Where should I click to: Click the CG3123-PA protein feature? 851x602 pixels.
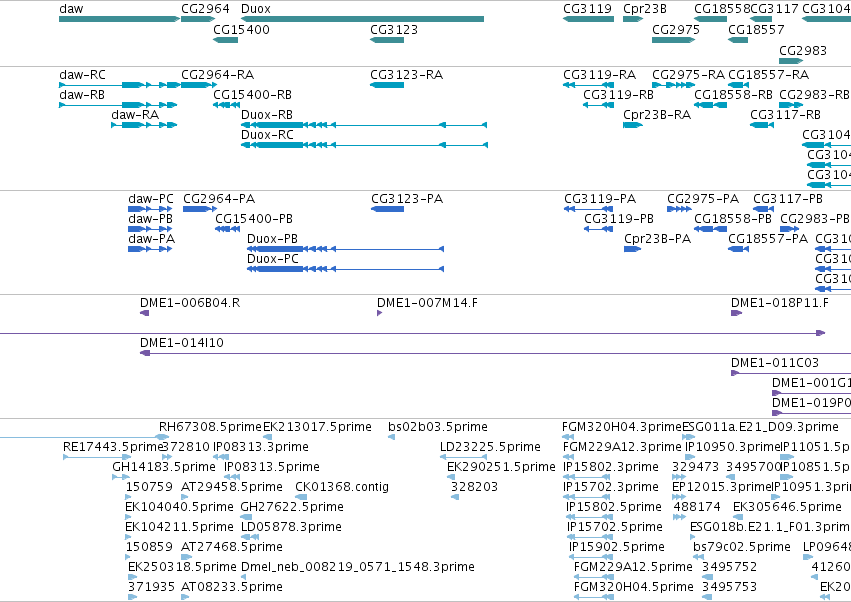coord(388,208)
